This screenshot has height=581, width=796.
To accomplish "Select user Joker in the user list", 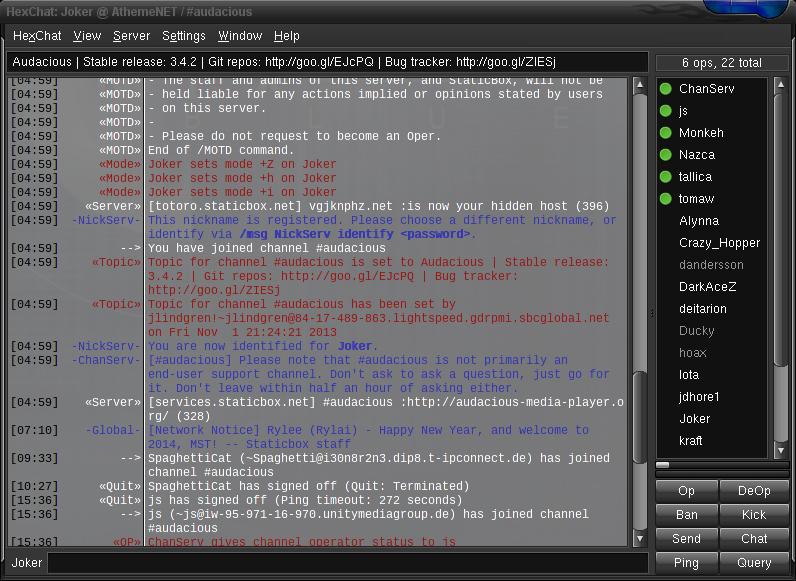I will pyautogui.click(x=712, y=419).
